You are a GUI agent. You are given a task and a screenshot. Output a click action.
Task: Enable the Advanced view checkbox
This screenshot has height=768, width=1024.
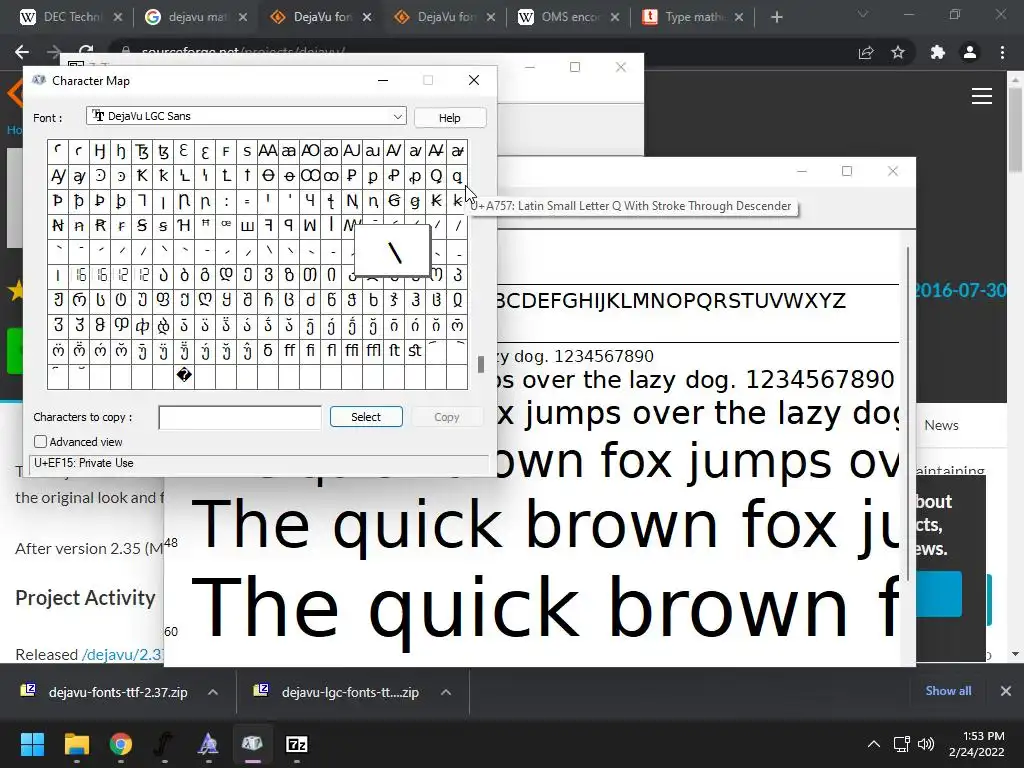(x=40, y=441)
